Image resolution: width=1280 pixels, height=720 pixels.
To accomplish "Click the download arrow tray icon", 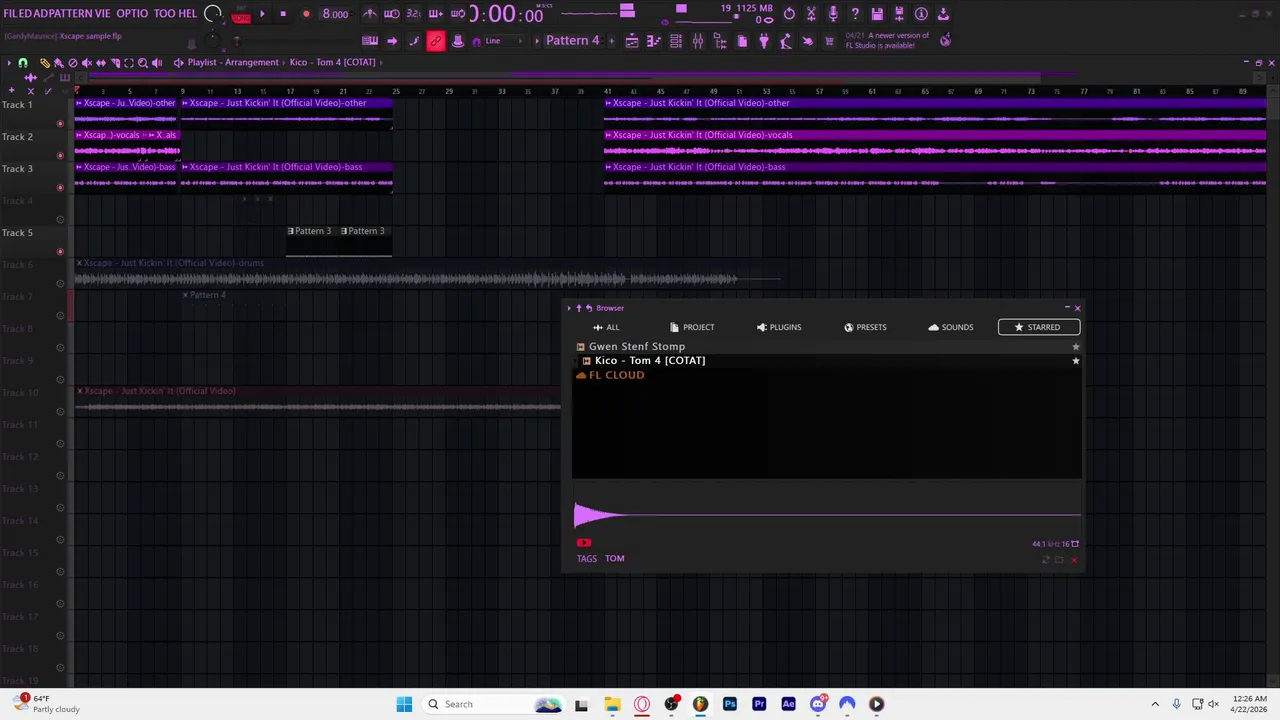I will tap(943, 14).
